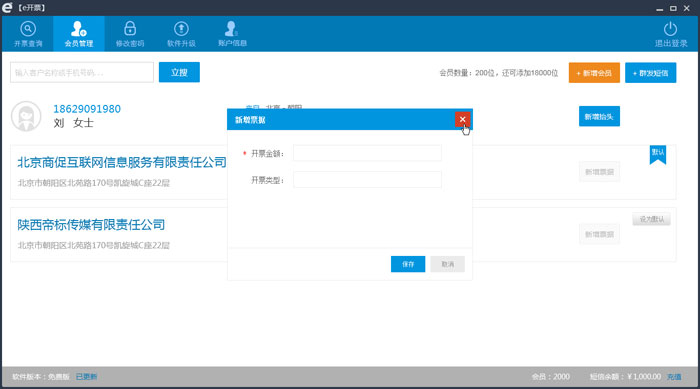Click 新增票据 button for 陕西帝标 row
Image resolution: width=700 pixels, height=389 pixels.
[x=599, y=234]
